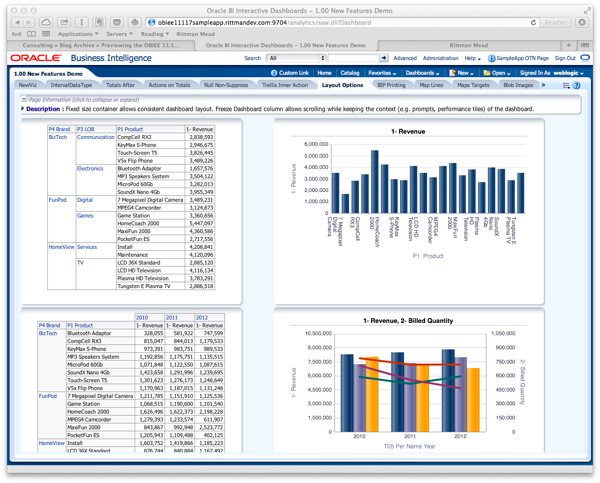Open the Favorites dropdown menu
Image resolution: width=600 pixels, height=483 pixels.
382,73
